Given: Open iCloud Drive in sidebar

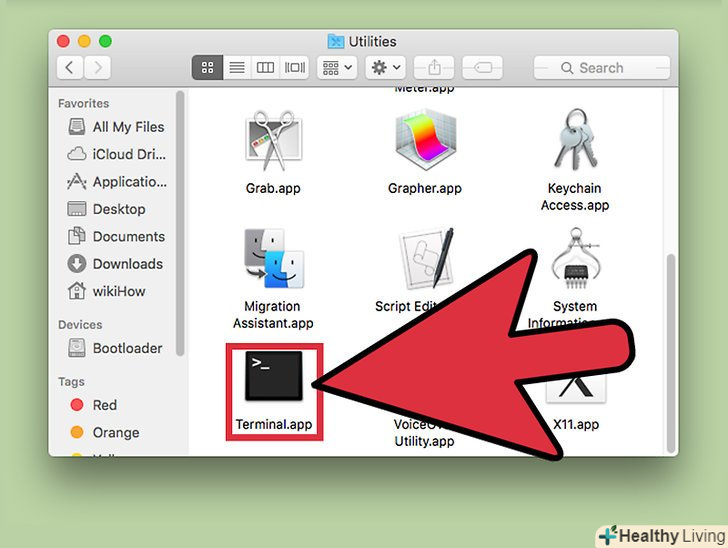Looking at the screenshot, I should click(116, 154).
